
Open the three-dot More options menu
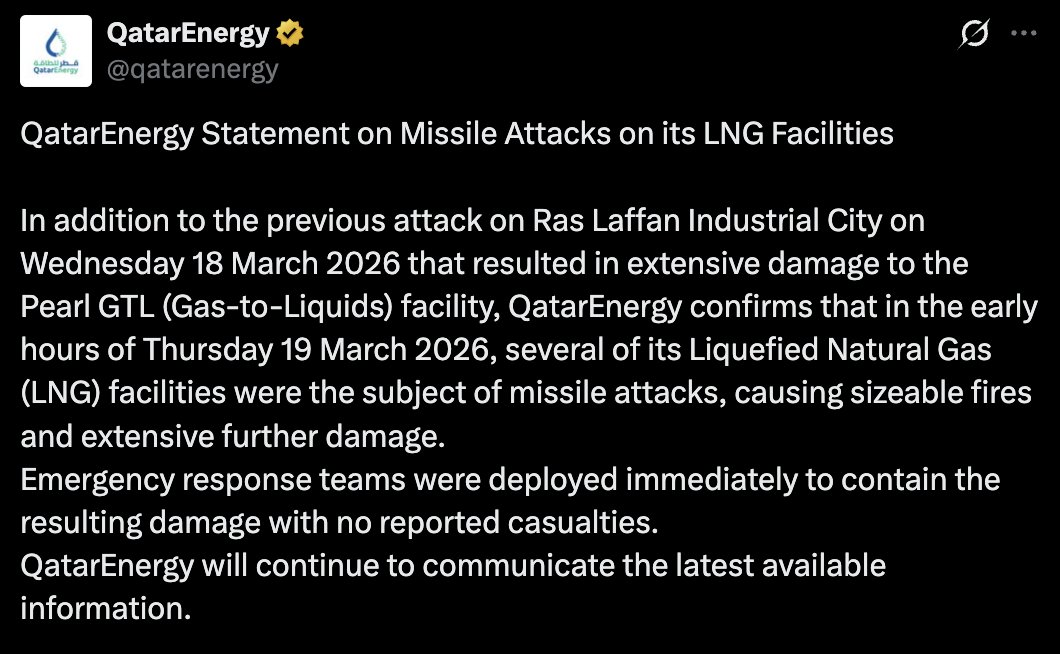tap(1025, 33)
